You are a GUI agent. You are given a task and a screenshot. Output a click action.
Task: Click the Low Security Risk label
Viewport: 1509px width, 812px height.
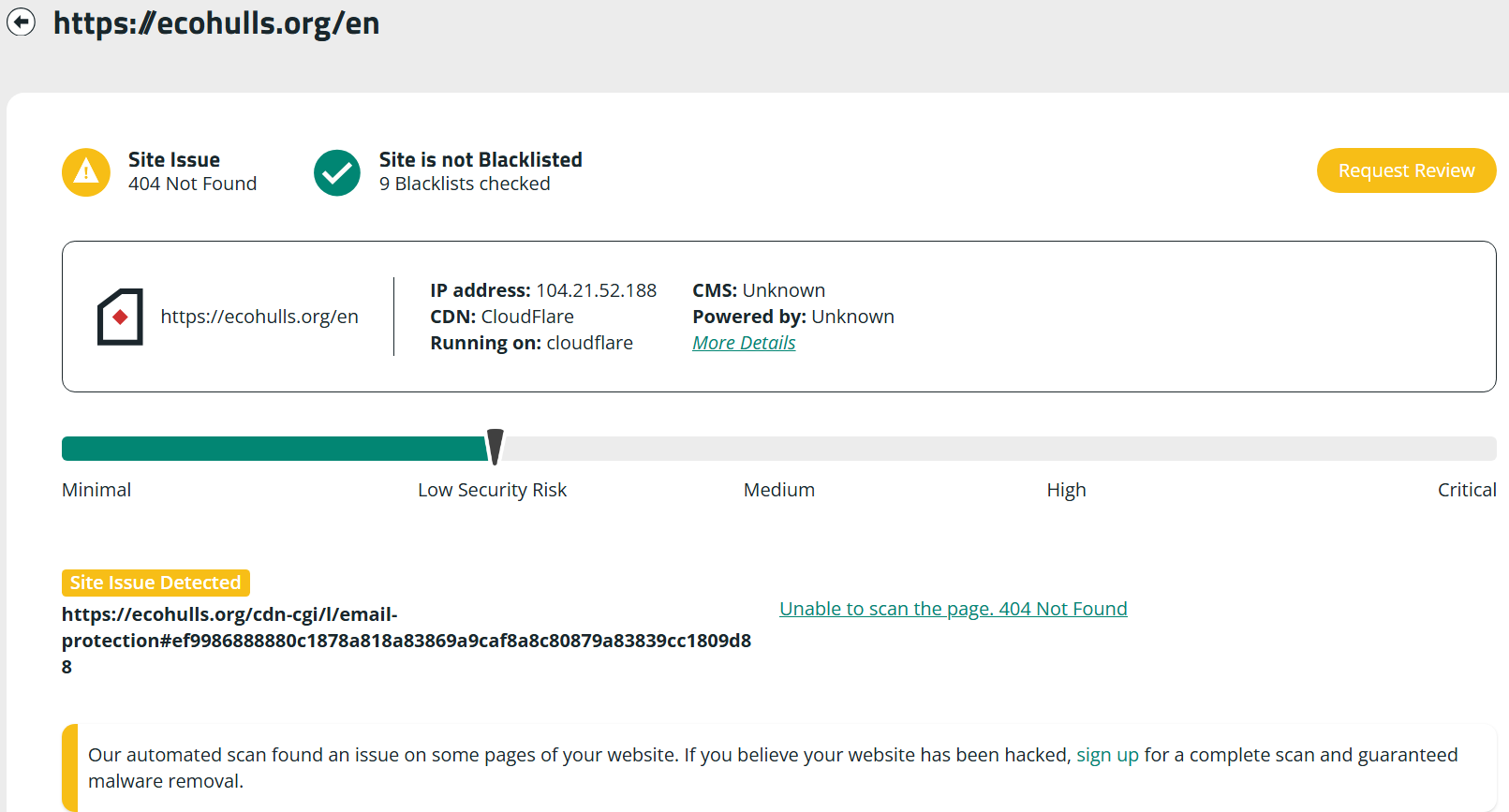click(x=492, y=490)
